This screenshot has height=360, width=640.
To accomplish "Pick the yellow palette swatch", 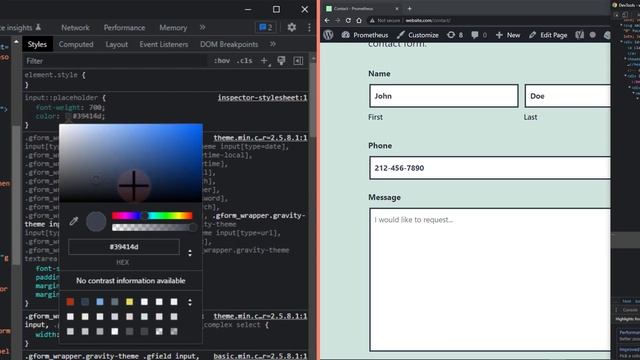I will 129,302.
